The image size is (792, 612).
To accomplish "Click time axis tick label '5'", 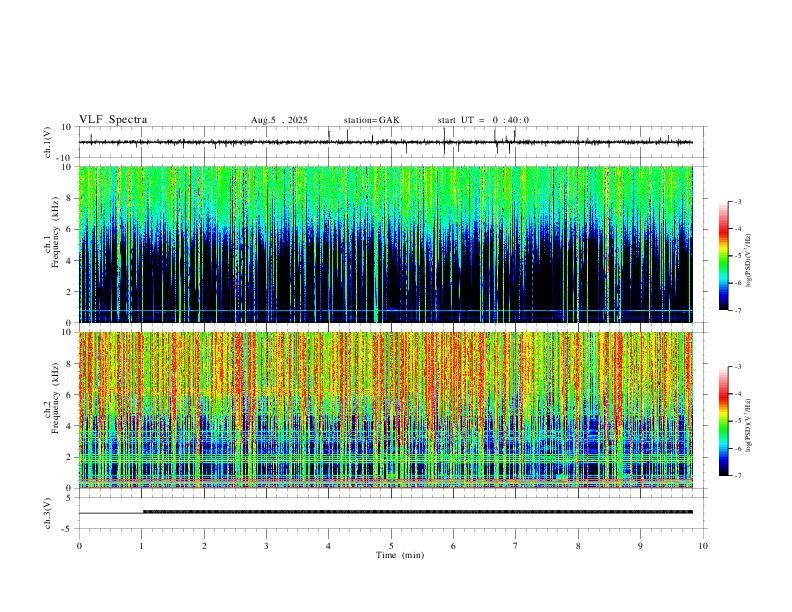I will point(391,546).
